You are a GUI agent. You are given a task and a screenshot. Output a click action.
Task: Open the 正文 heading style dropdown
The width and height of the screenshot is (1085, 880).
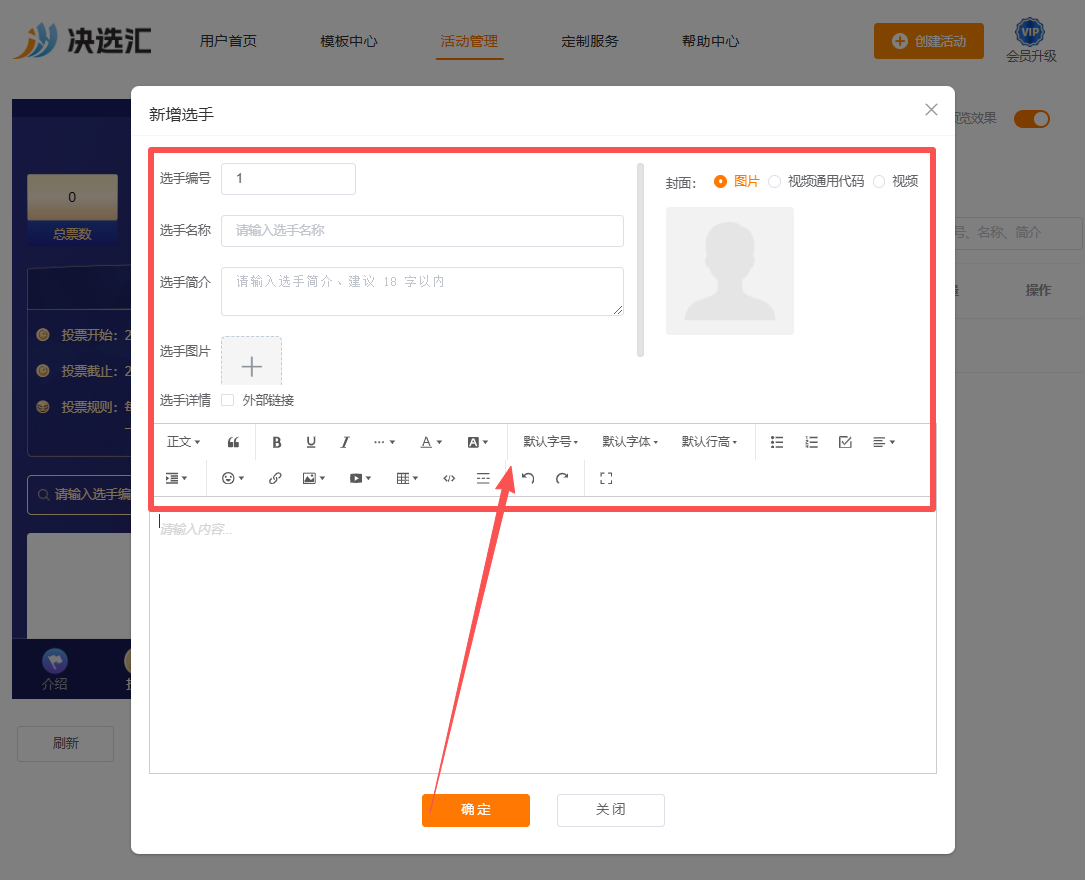[x=183, y=442]
